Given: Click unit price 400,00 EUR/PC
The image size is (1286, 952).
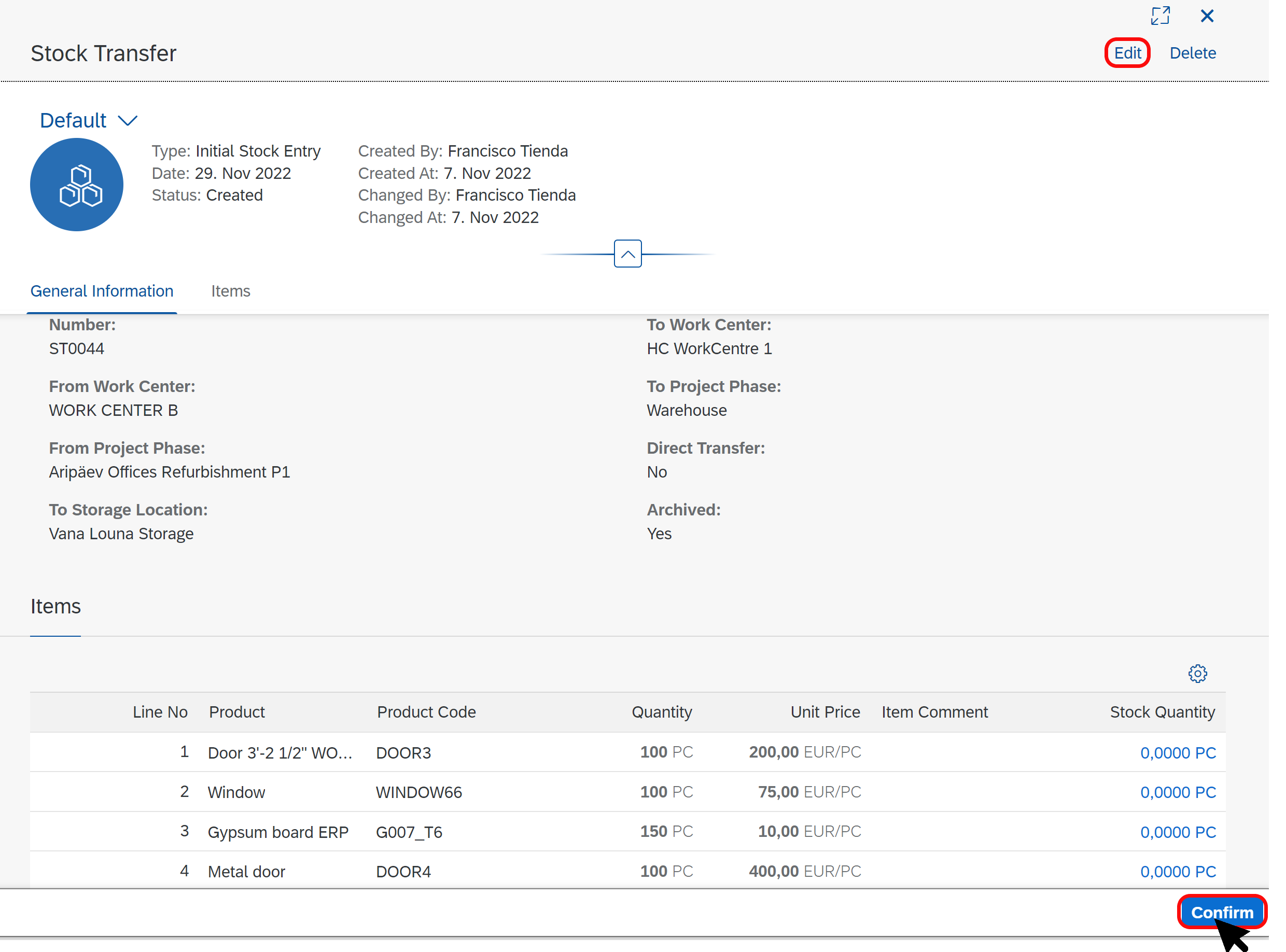Looking at the screenshot, I should (804, 871).
